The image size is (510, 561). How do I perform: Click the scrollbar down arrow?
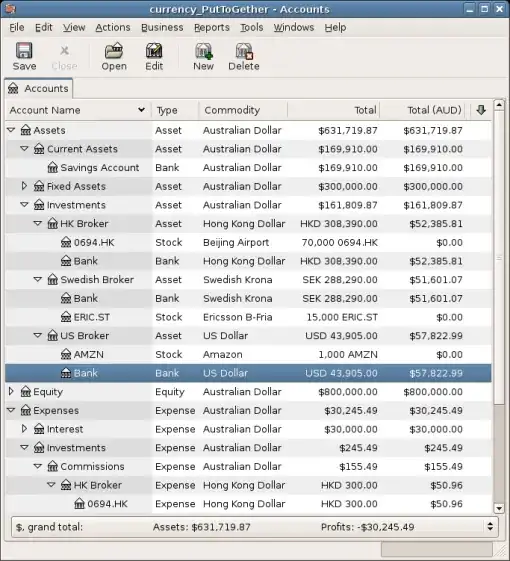[499, 508]
